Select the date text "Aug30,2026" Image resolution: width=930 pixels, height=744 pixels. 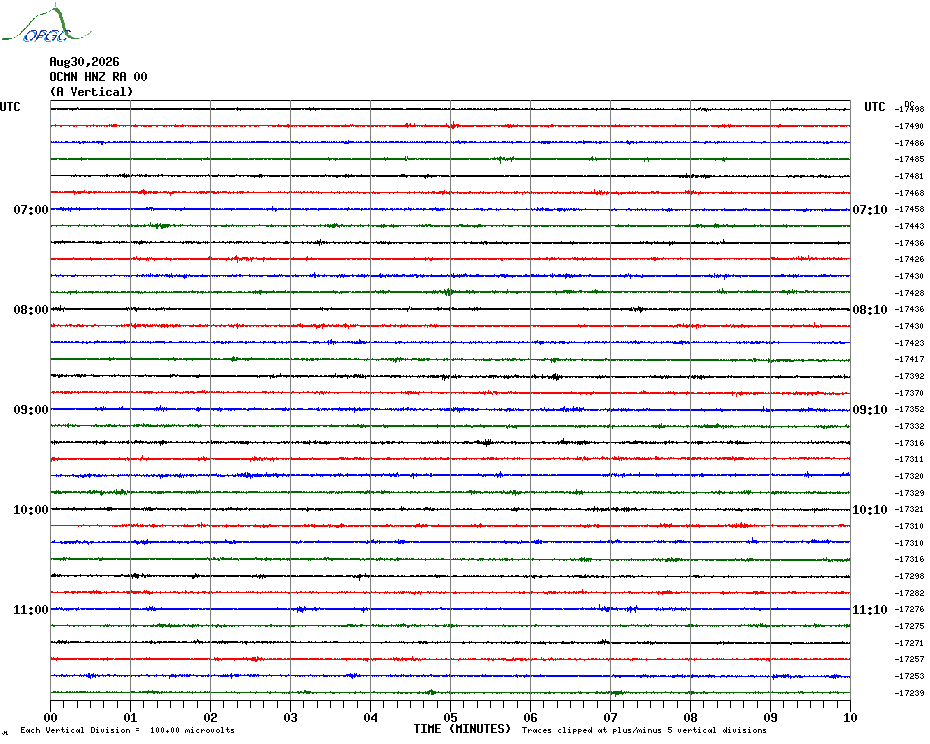[x=84, y=62]
